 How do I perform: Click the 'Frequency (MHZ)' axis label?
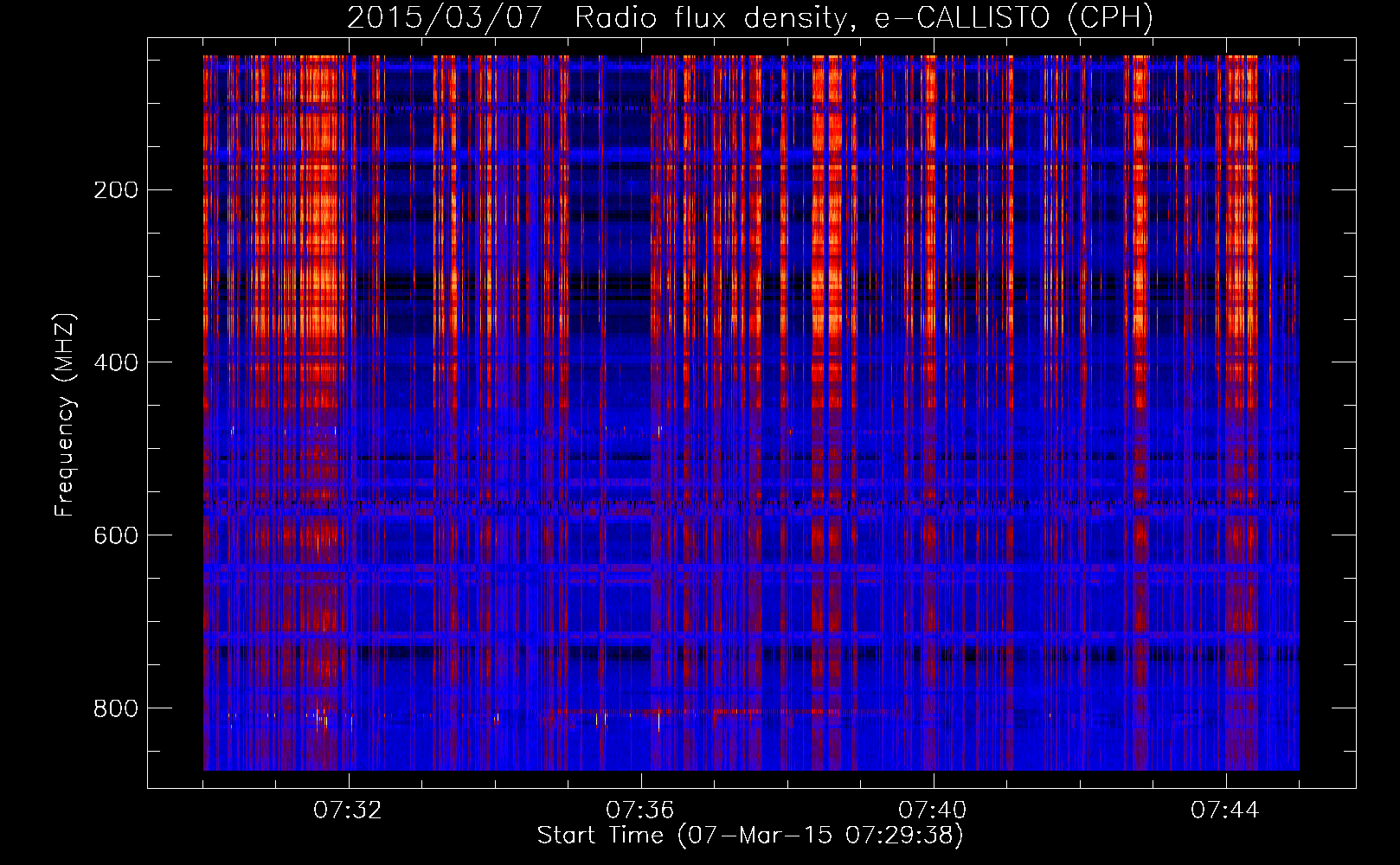65,415
